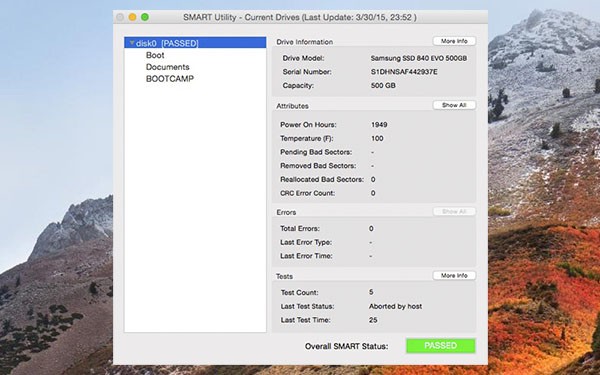Select the BOOTCAMP volume
The image size is (600, 375).
tap(170, 79)
